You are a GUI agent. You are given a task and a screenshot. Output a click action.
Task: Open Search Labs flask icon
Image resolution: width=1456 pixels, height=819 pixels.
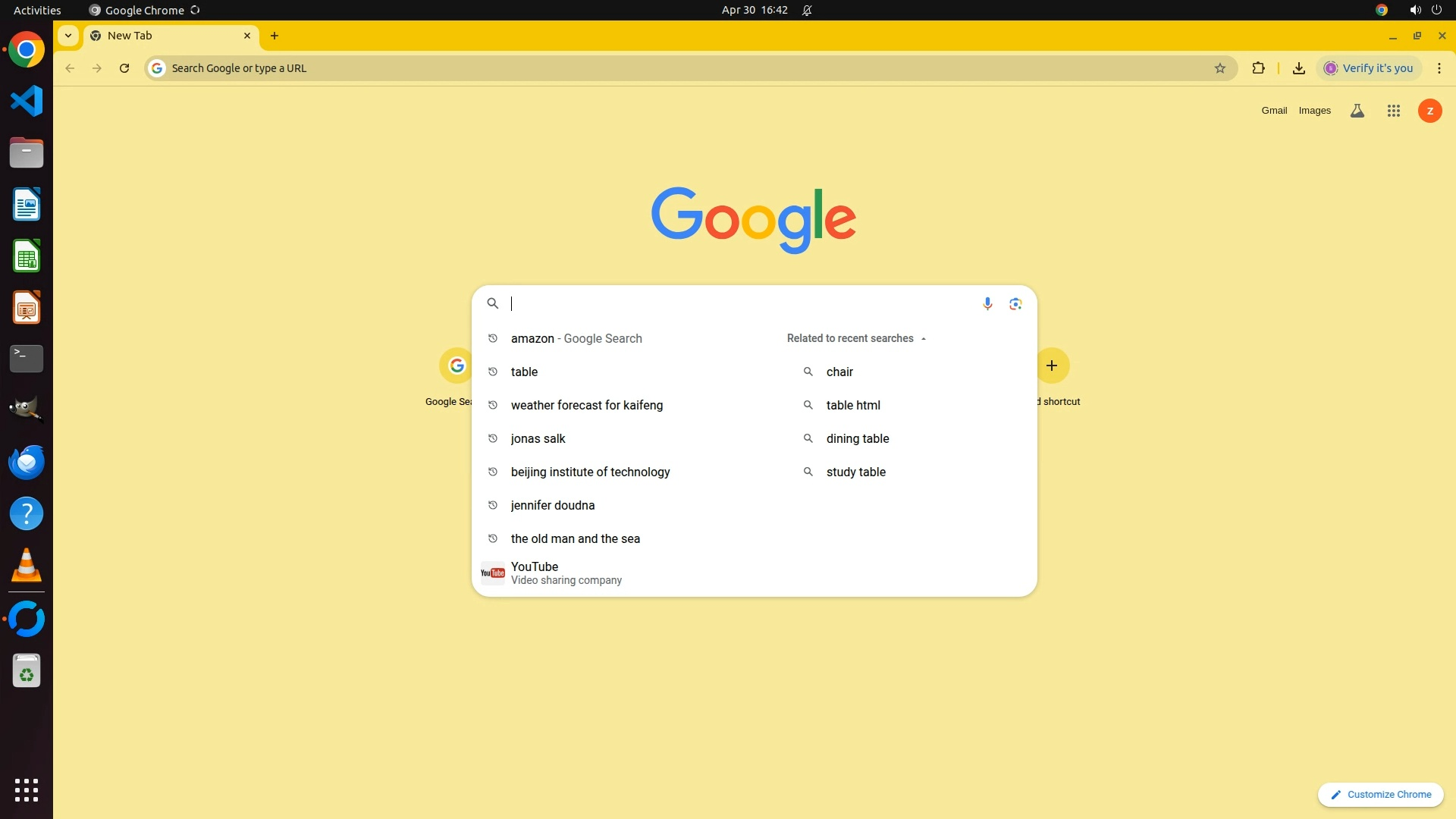pyautogui.click(x=1357, y=111)
